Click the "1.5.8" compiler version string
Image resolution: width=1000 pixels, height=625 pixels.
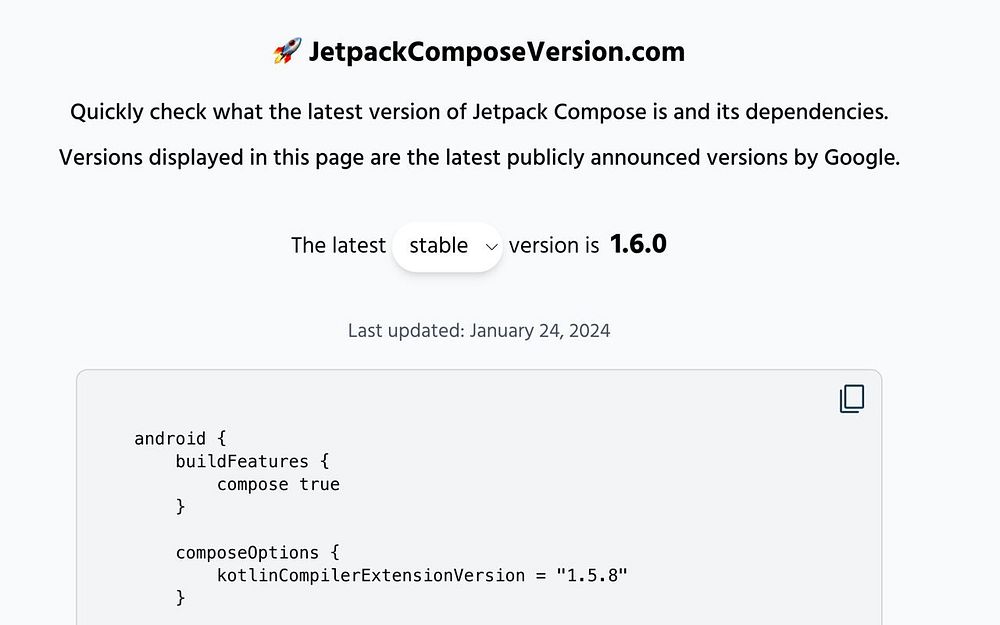(x=592, y=575)
